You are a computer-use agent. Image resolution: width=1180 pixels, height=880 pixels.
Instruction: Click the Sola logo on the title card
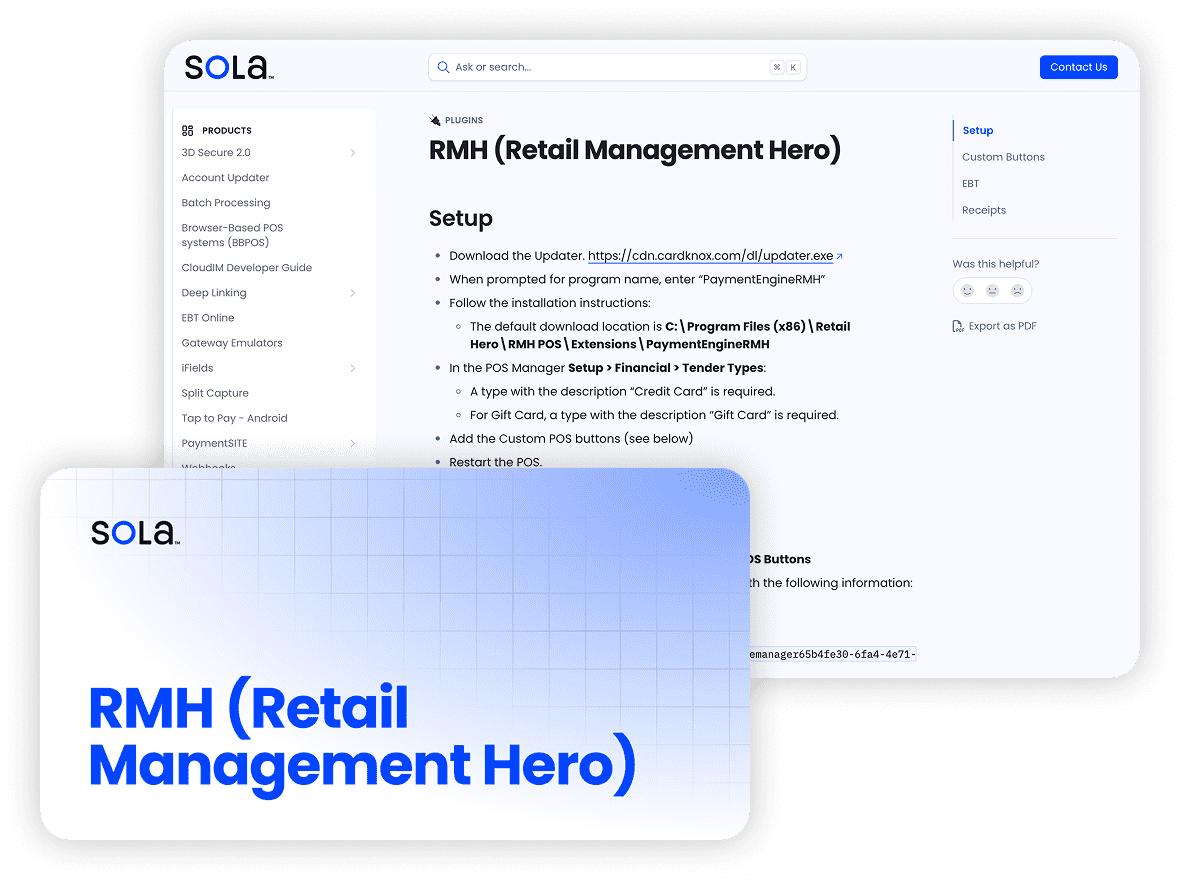[135, 532]
